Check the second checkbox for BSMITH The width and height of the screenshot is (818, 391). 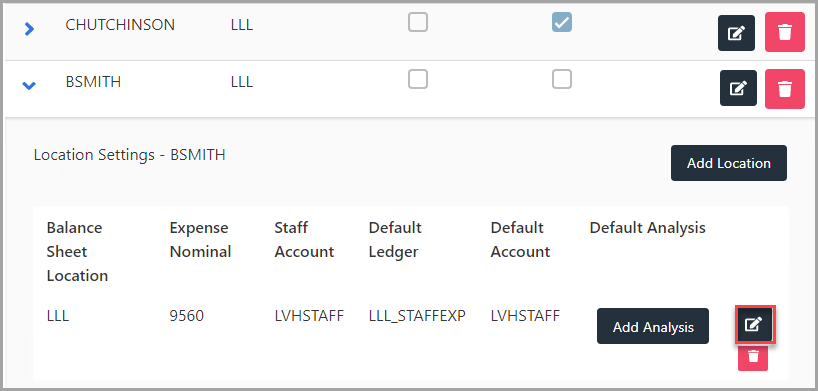[x=562, y=79]
